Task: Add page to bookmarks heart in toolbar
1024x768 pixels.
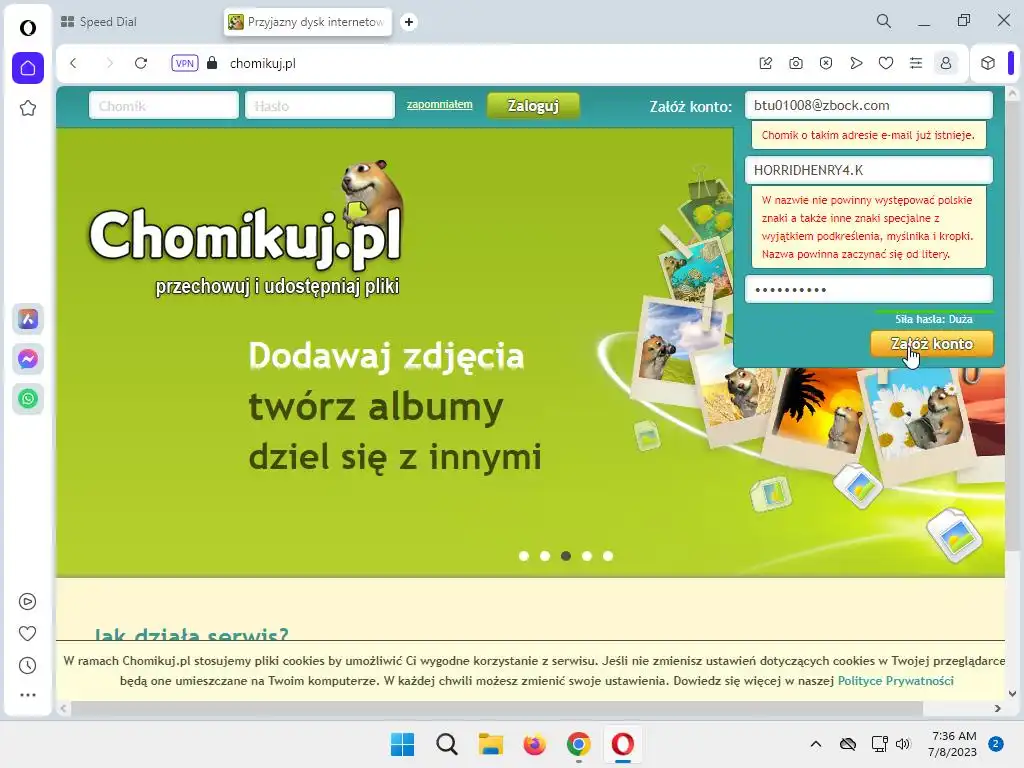Action: point(886,63)
